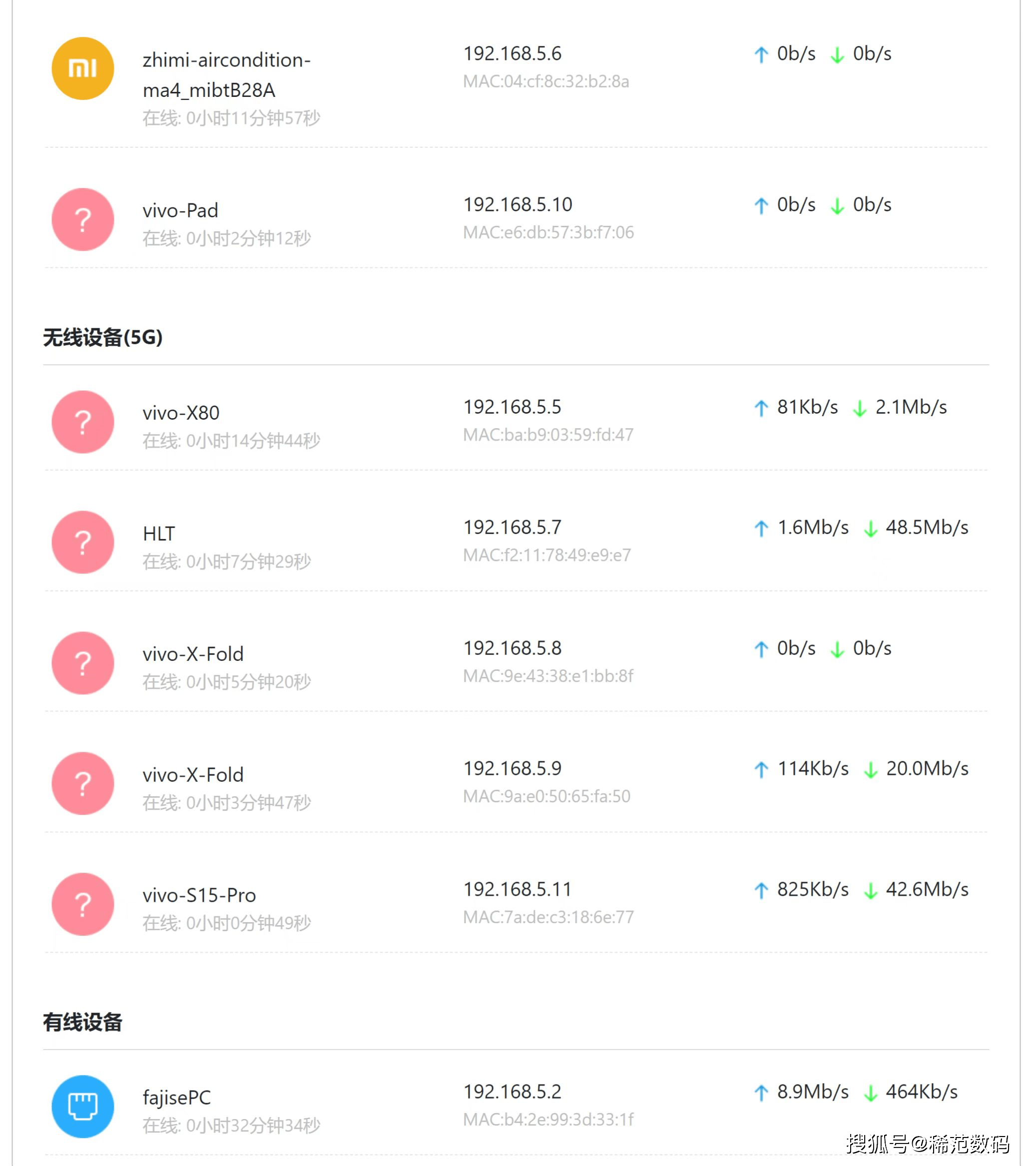Open the vivo-S15-Pro device name
Viewport: 1036px width, 1166px height.
tap(199, 895)
